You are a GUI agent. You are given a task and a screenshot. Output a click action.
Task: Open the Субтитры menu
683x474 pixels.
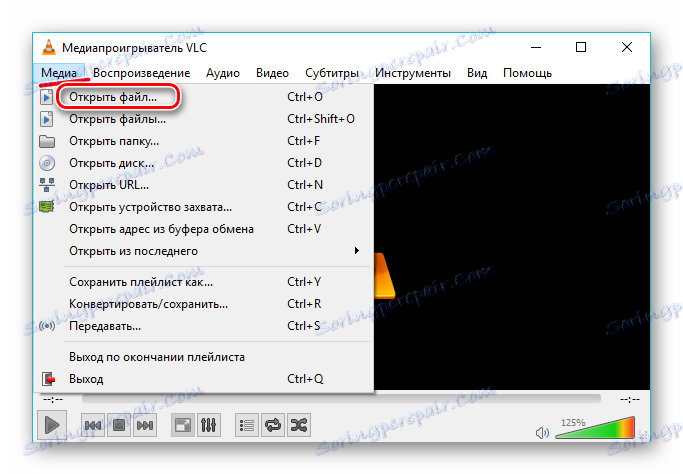(332, 73)
